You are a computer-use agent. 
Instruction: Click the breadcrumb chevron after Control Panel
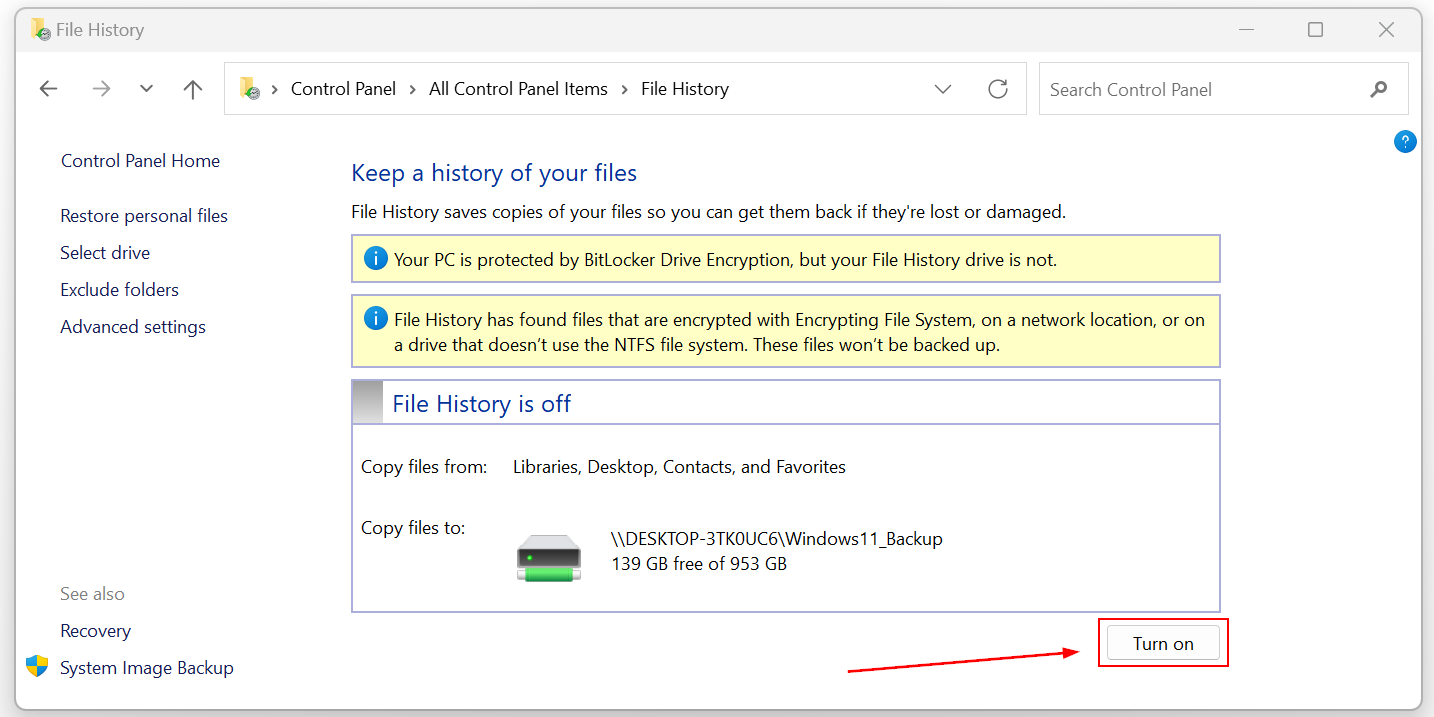pos(413,89)
